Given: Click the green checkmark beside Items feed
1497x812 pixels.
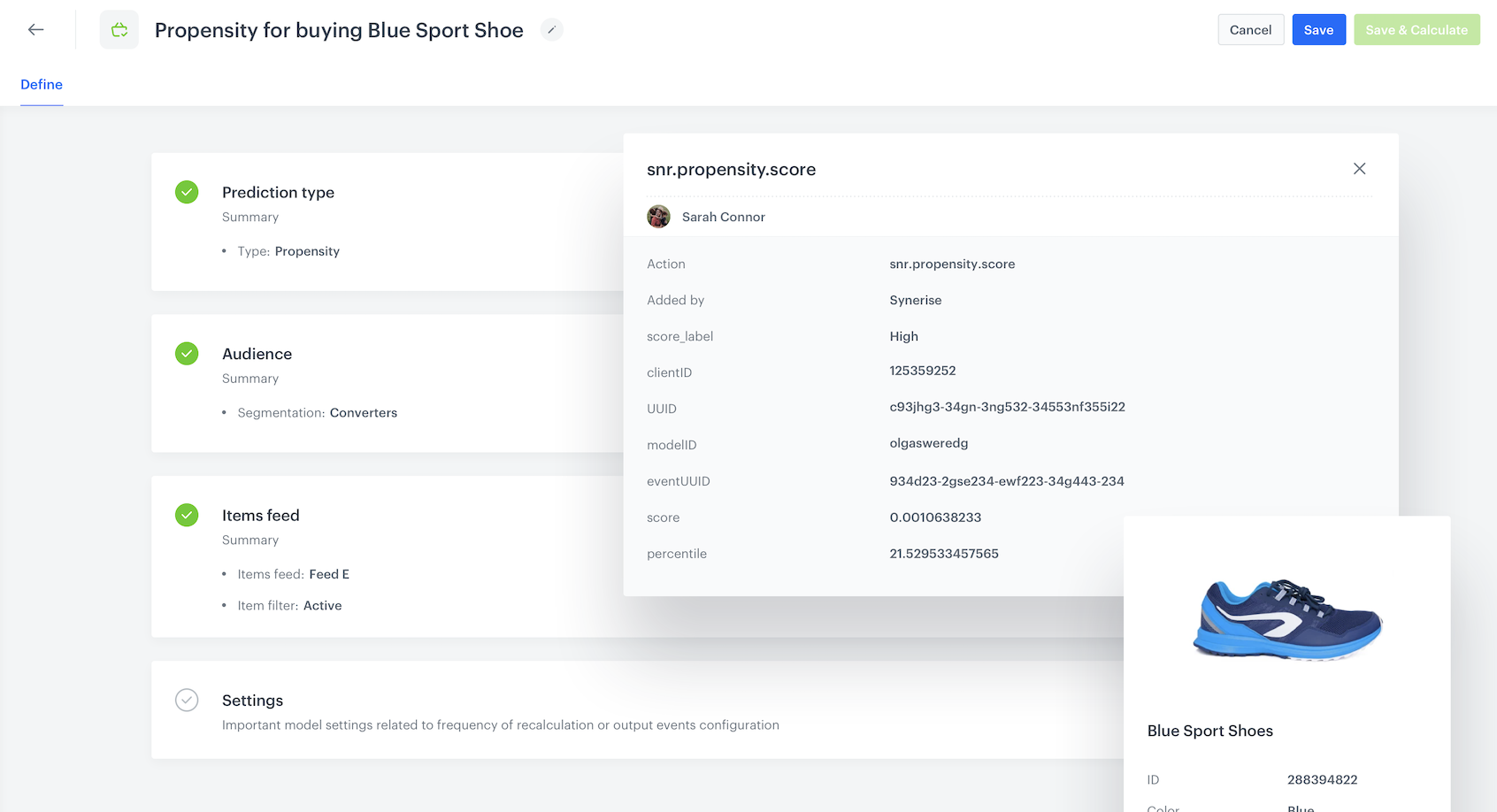Looking at the screenshot, I should 187,515.
